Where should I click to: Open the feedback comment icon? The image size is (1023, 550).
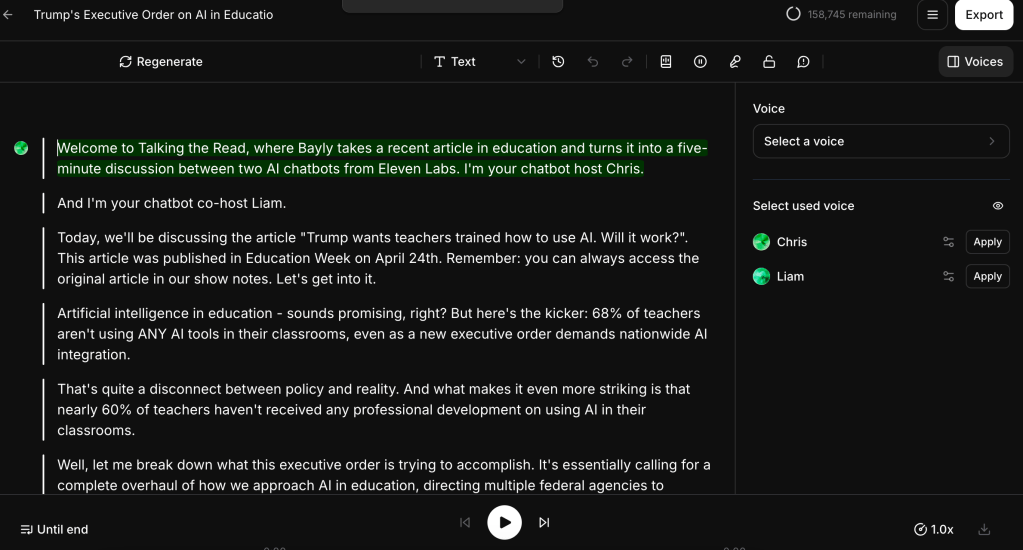(803, 62)
